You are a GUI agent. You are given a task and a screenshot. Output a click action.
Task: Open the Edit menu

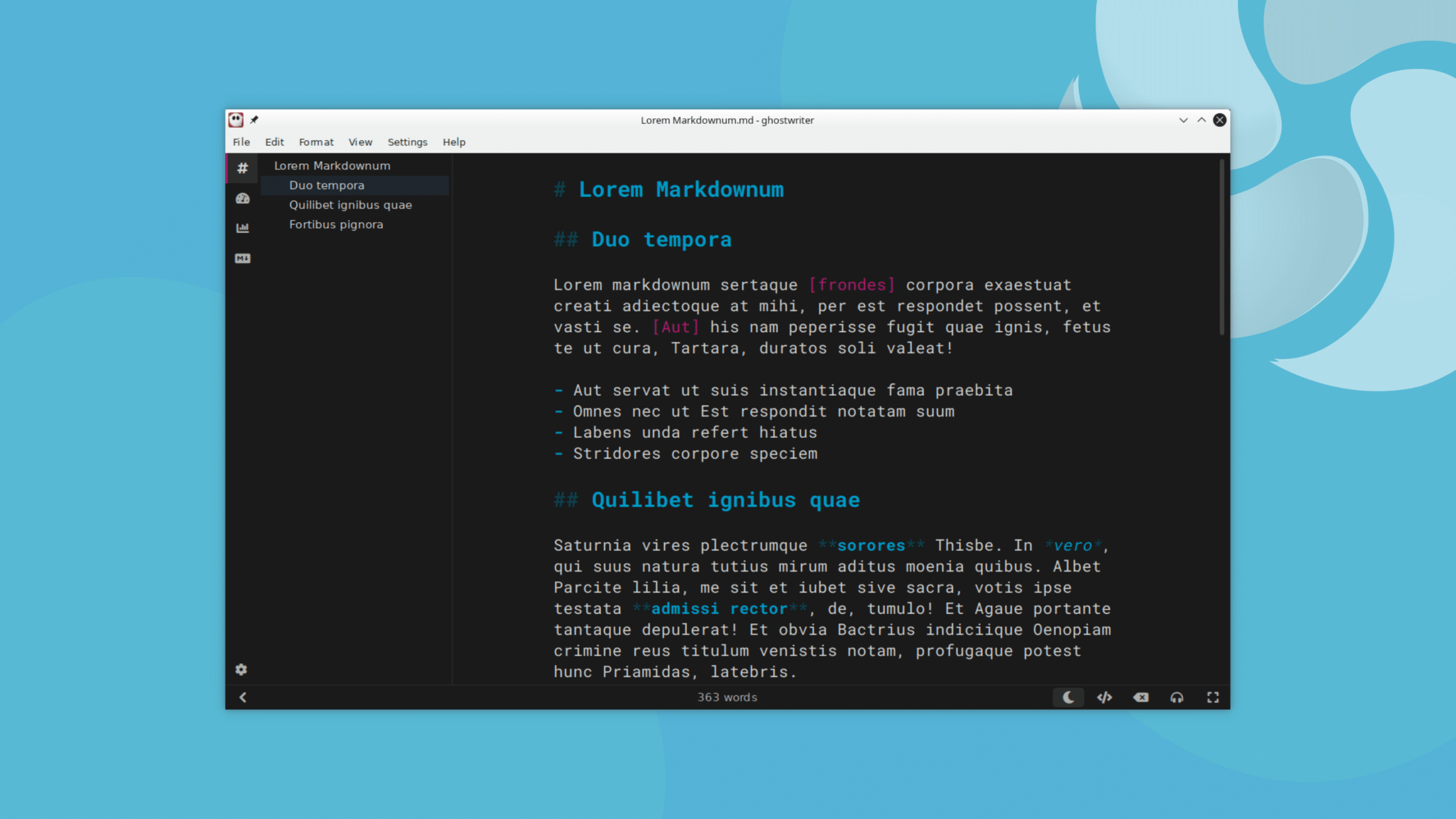(x=274, y=142)
